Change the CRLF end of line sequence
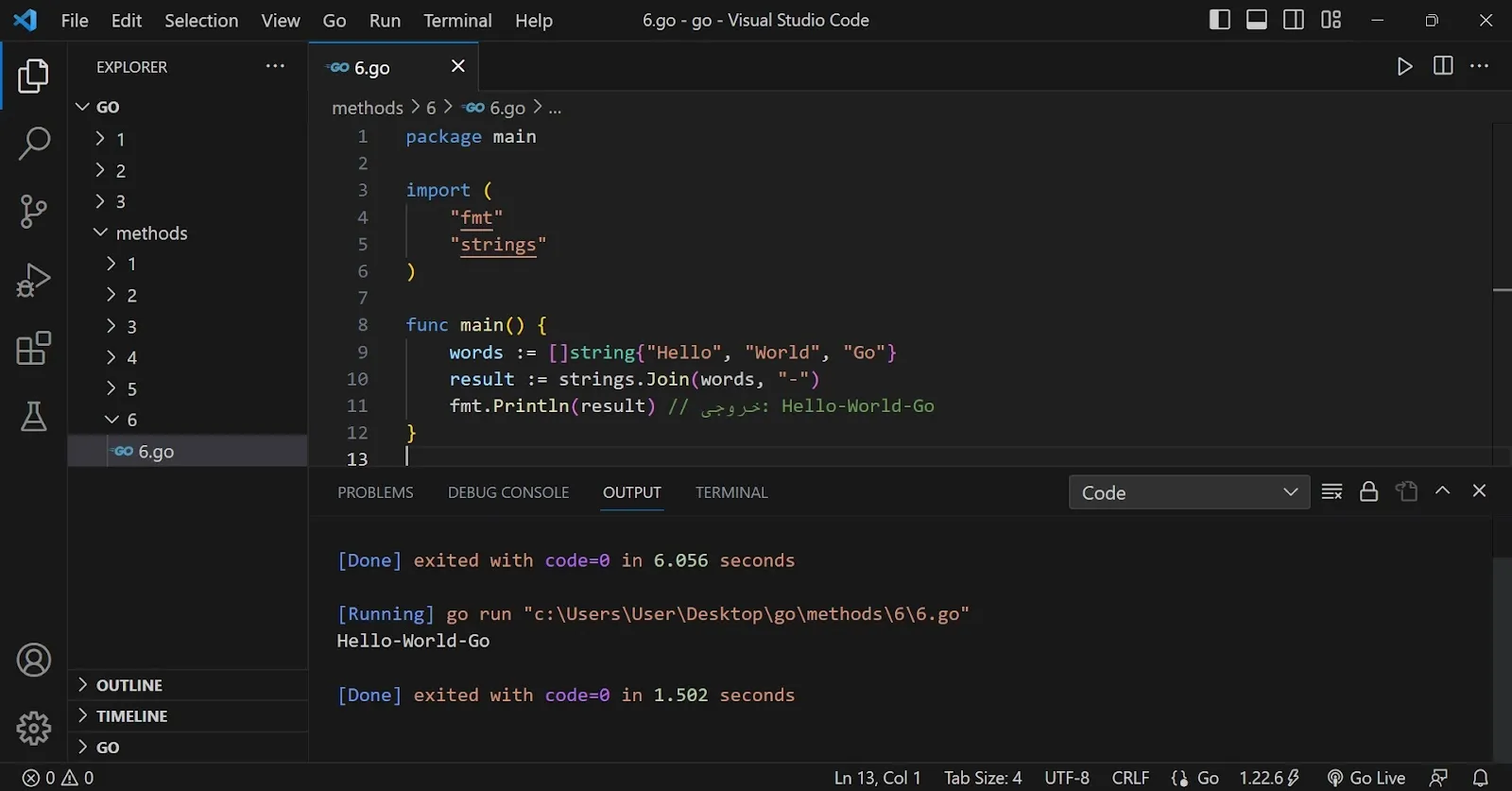 point(1130,778)
